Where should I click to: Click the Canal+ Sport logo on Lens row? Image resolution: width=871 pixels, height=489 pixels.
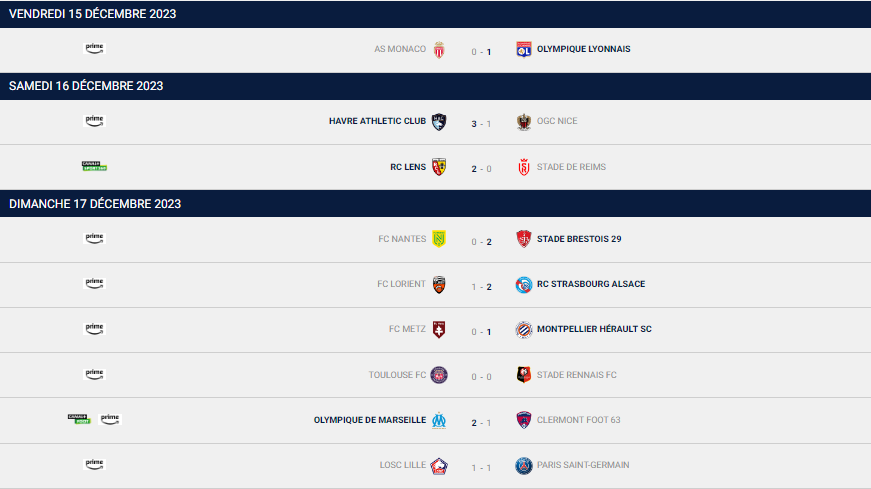tap(94, 166)
